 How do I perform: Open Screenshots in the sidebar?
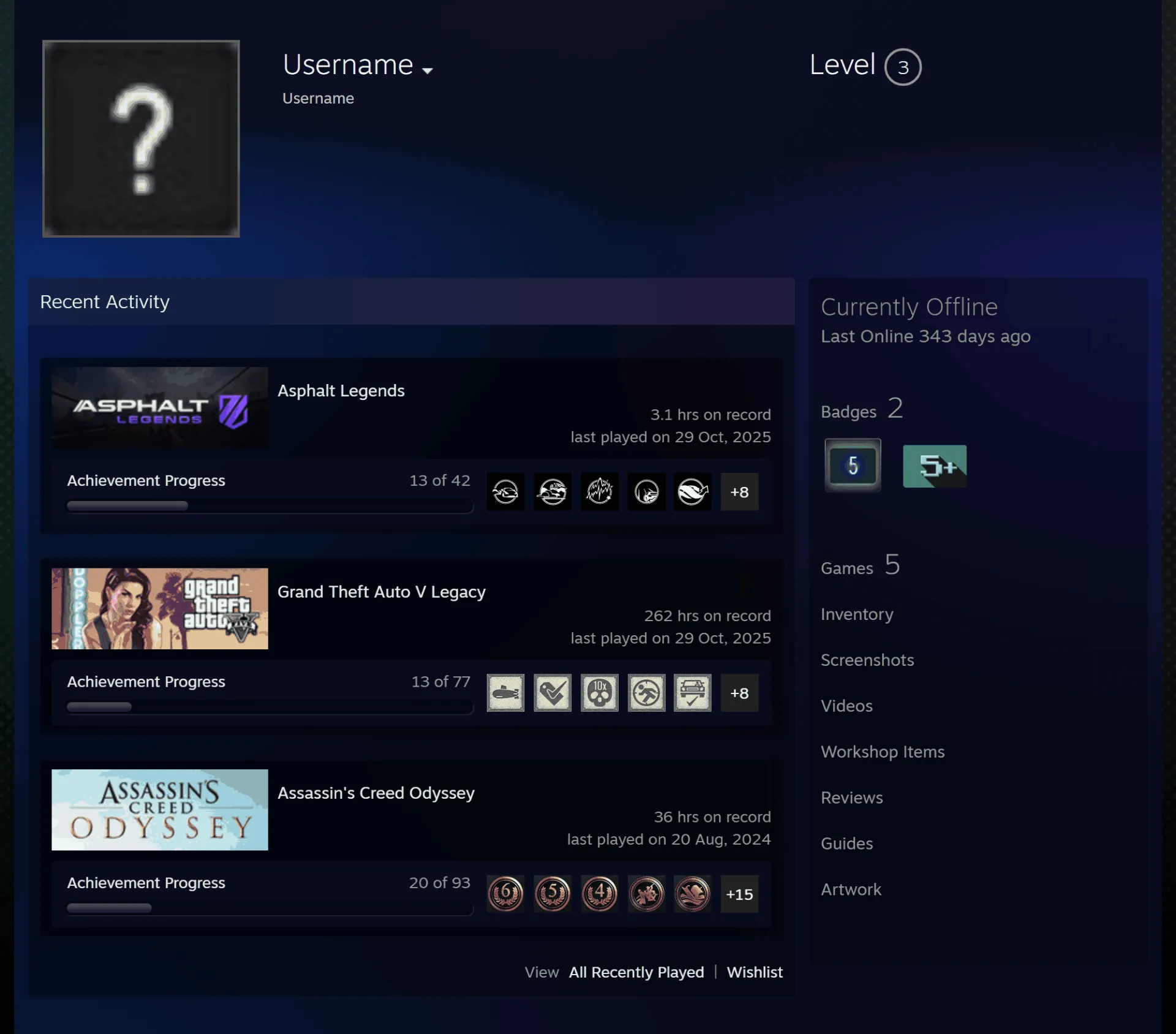tap(867, 660)
